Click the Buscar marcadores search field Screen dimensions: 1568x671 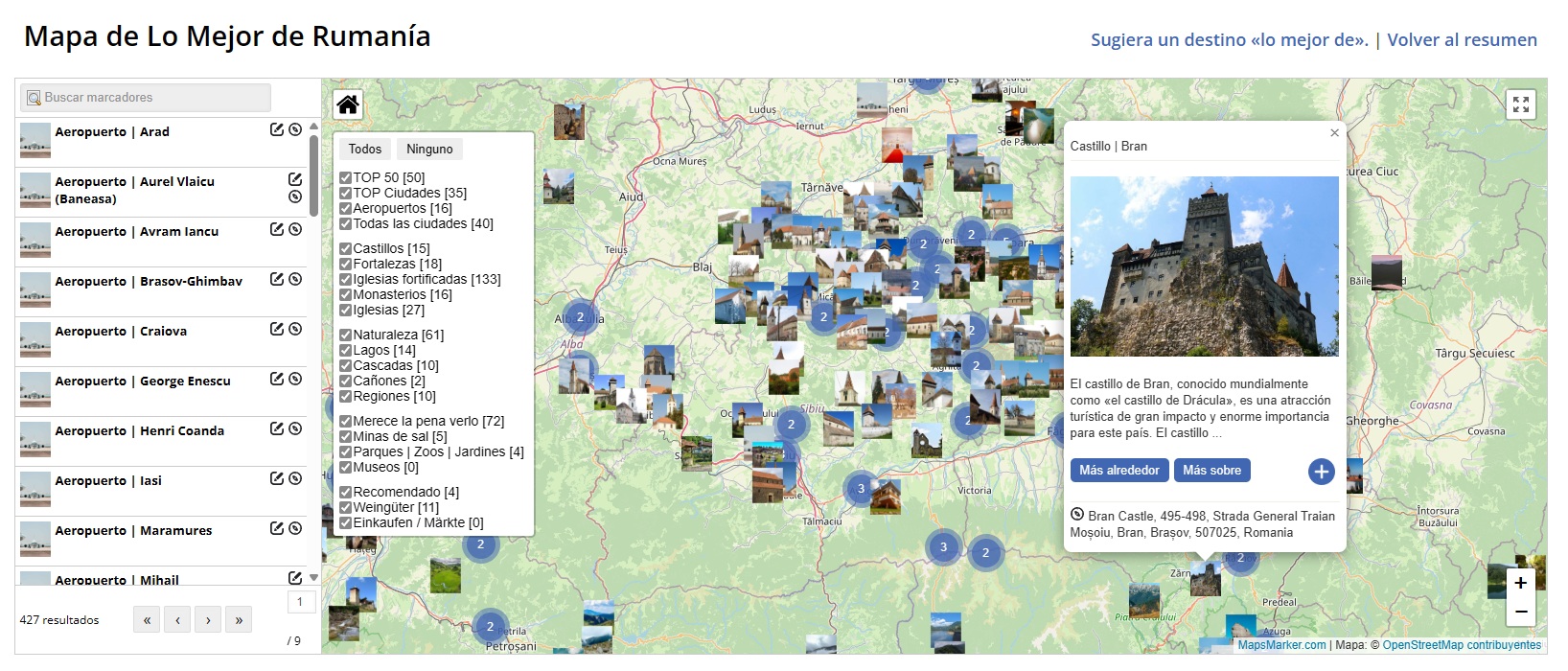pyautogui.click(x=146, y=98)
